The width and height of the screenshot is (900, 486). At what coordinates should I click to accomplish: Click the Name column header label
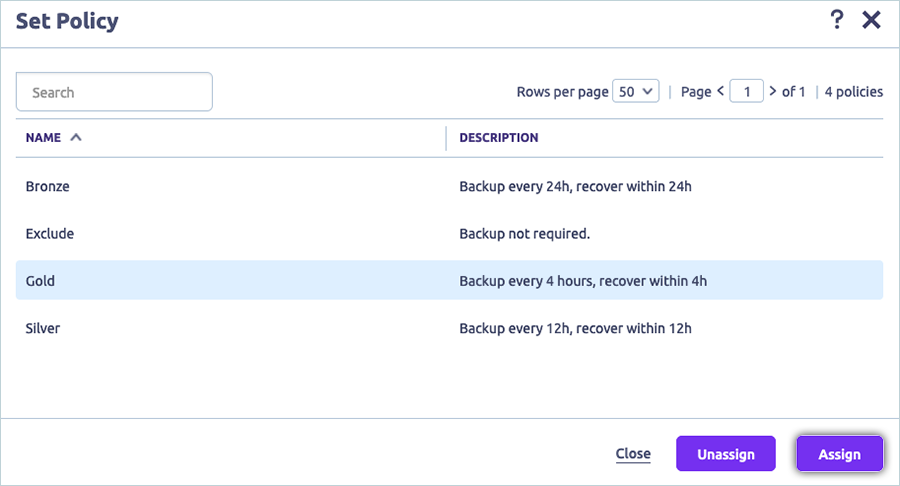pos(43,138)
